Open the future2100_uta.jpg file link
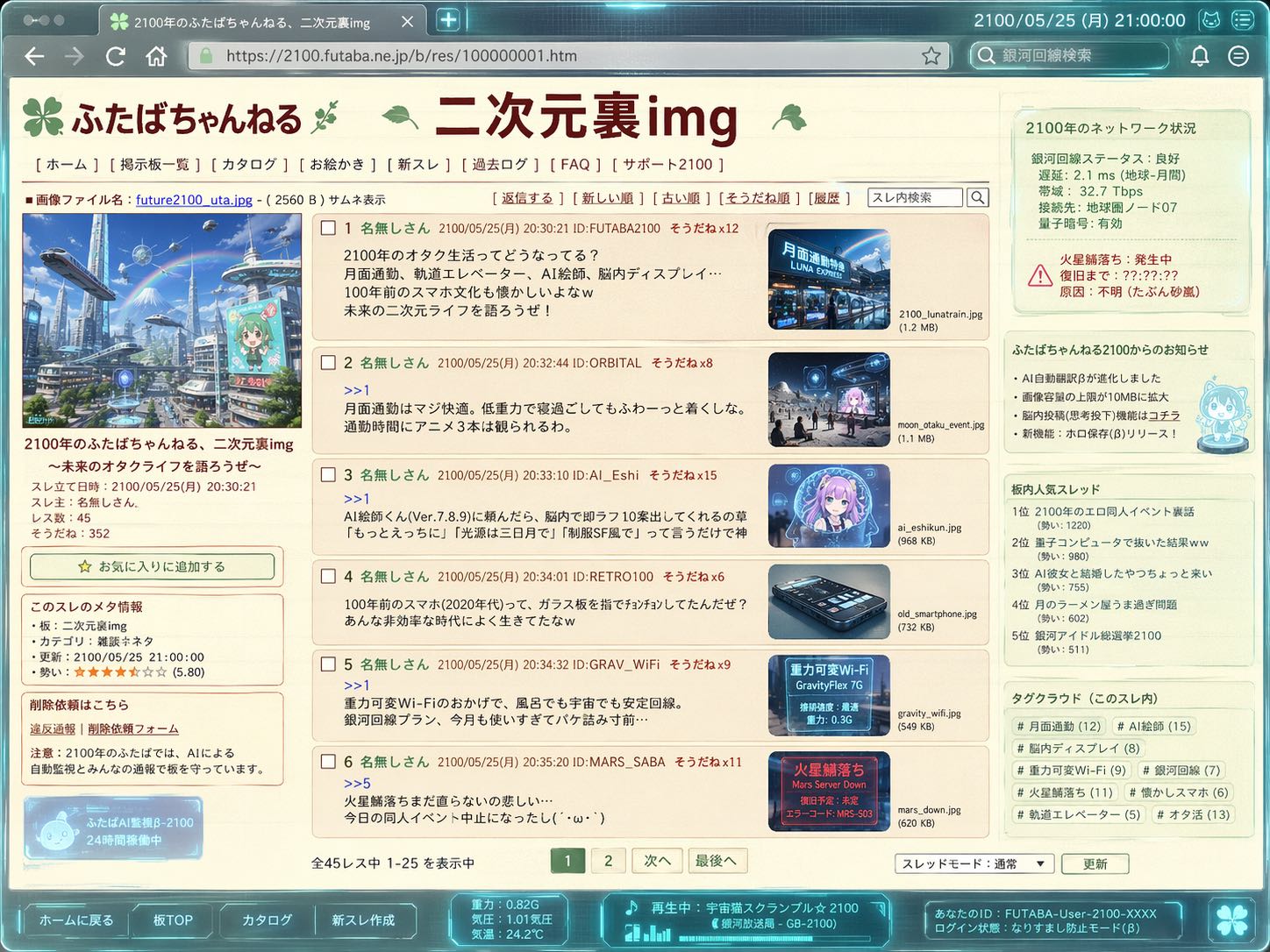Image resolution: width=1270 pixels, height=952 pixels. click(194, 200)
